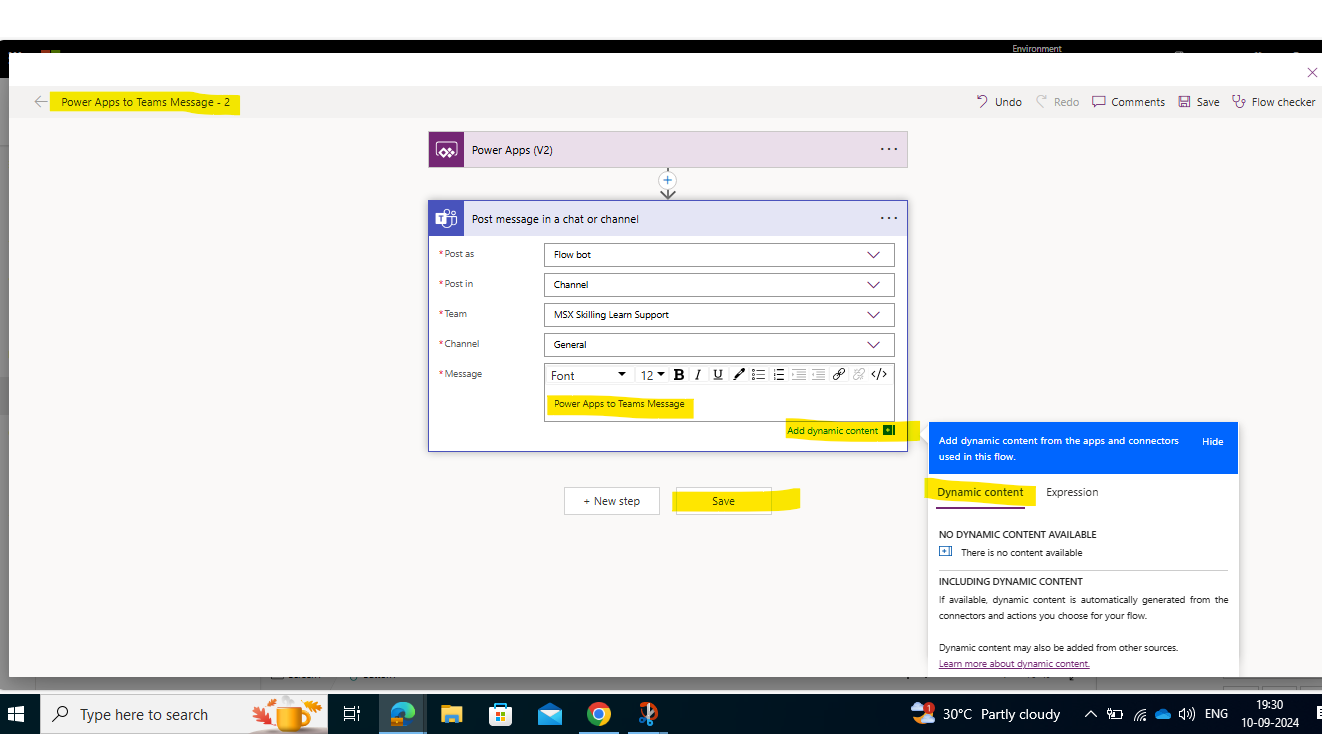The height and width of the screenshot is (734, 1322).
Task: Toggle underline formatting
Action: (x=718, y=375)
